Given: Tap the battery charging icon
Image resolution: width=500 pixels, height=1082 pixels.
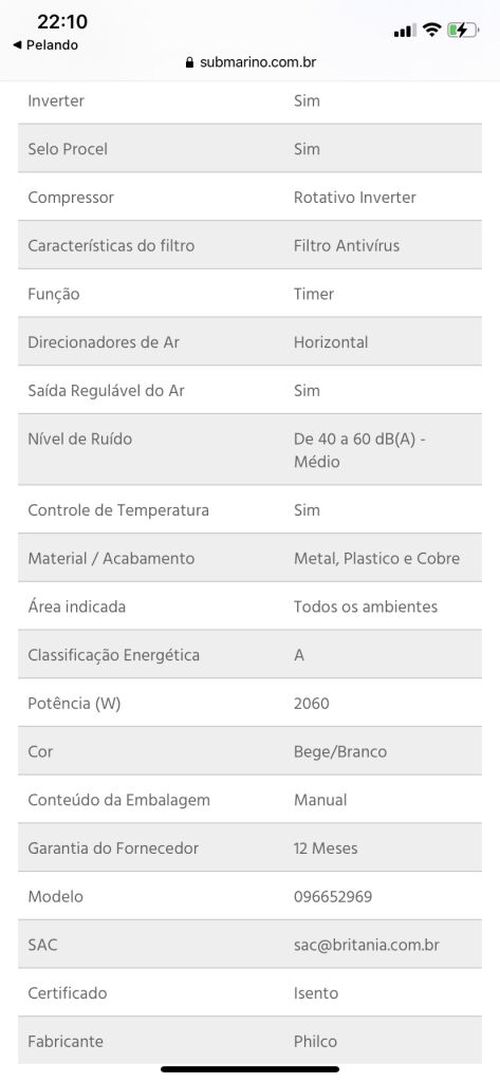Looking at the screenshot, I should pyautogui.click(x=463, y=30).
